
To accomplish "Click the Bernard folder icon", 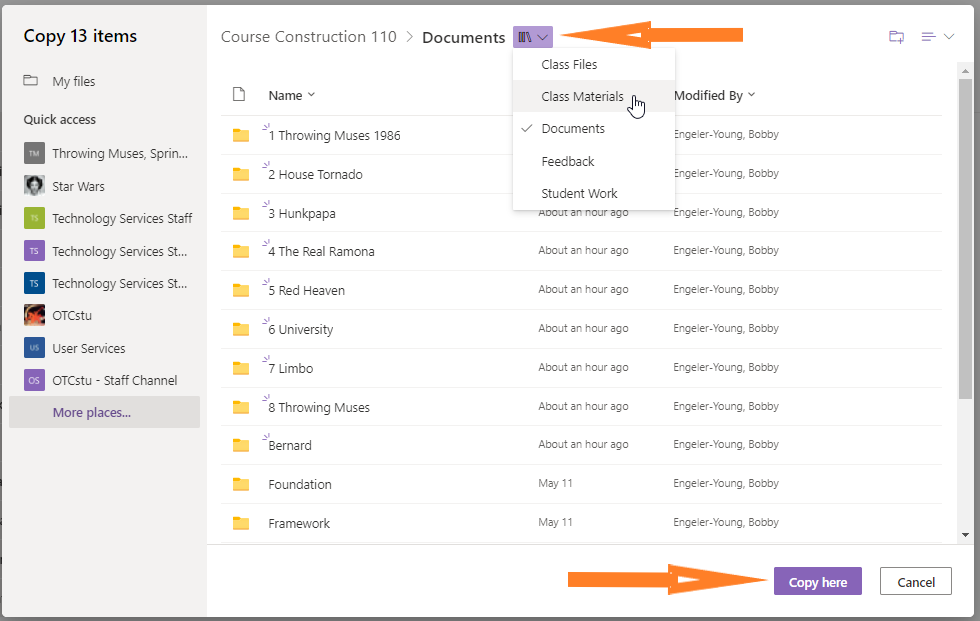I will point(241,445).
